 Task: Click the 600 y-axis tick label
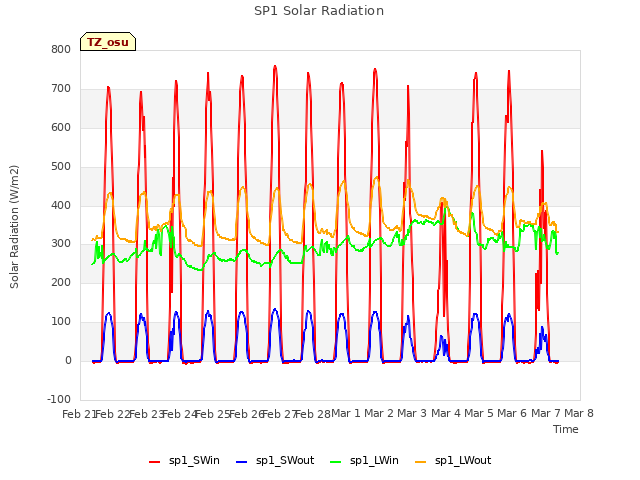click(x=61, y=127)
